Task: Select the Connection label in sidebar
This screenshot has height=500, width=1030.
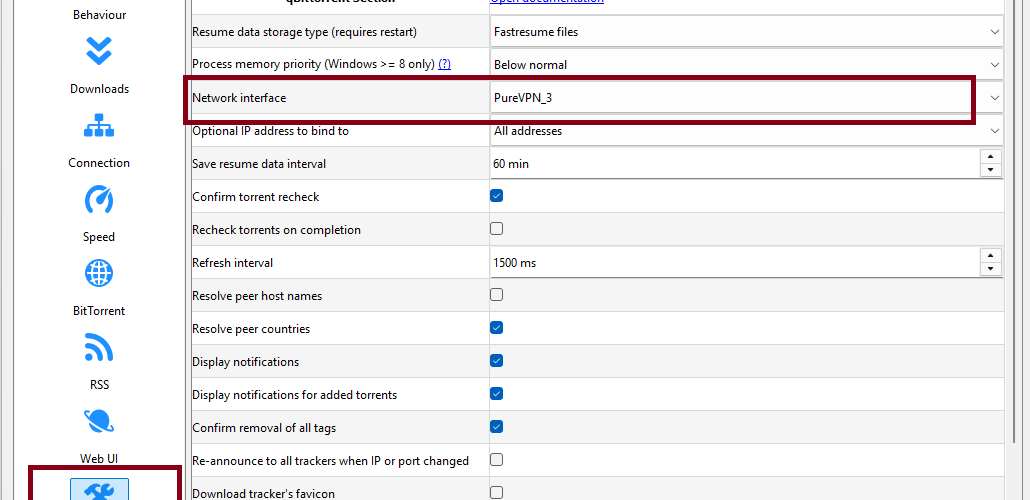Action: [99, 163]
